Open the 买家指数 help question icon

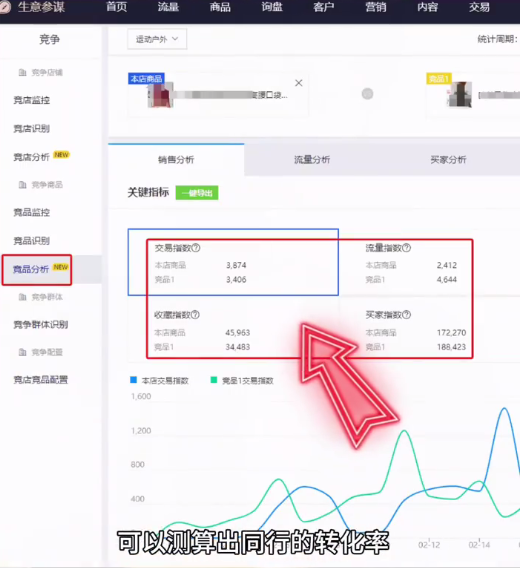(x=407, y=314)
